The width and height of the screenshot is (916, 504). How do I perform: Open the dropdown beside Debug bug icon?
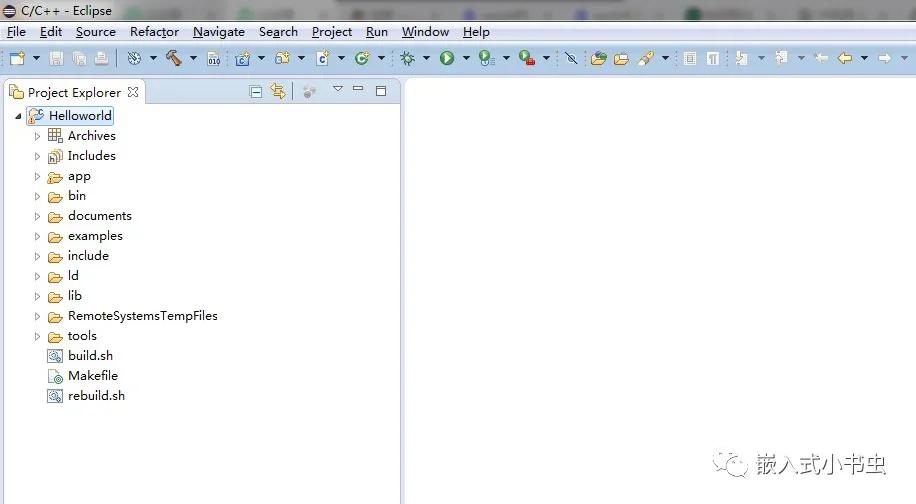(426, 58)
